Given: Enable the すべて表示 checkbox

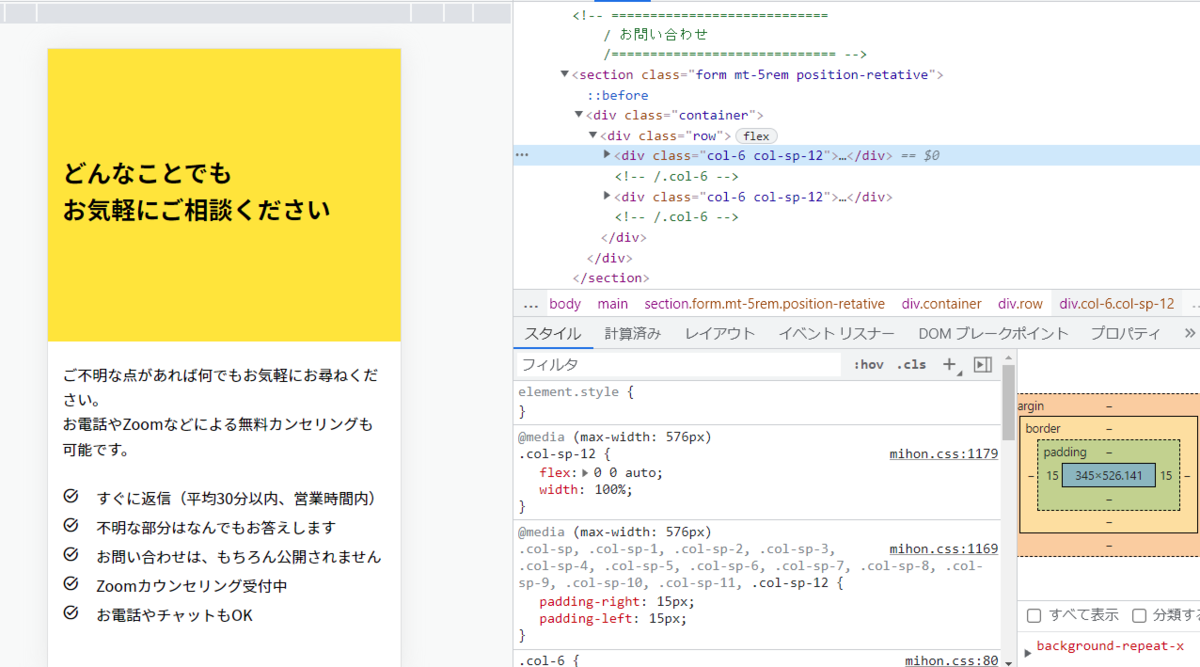Looking at the screenshot, I should 1034,615.
